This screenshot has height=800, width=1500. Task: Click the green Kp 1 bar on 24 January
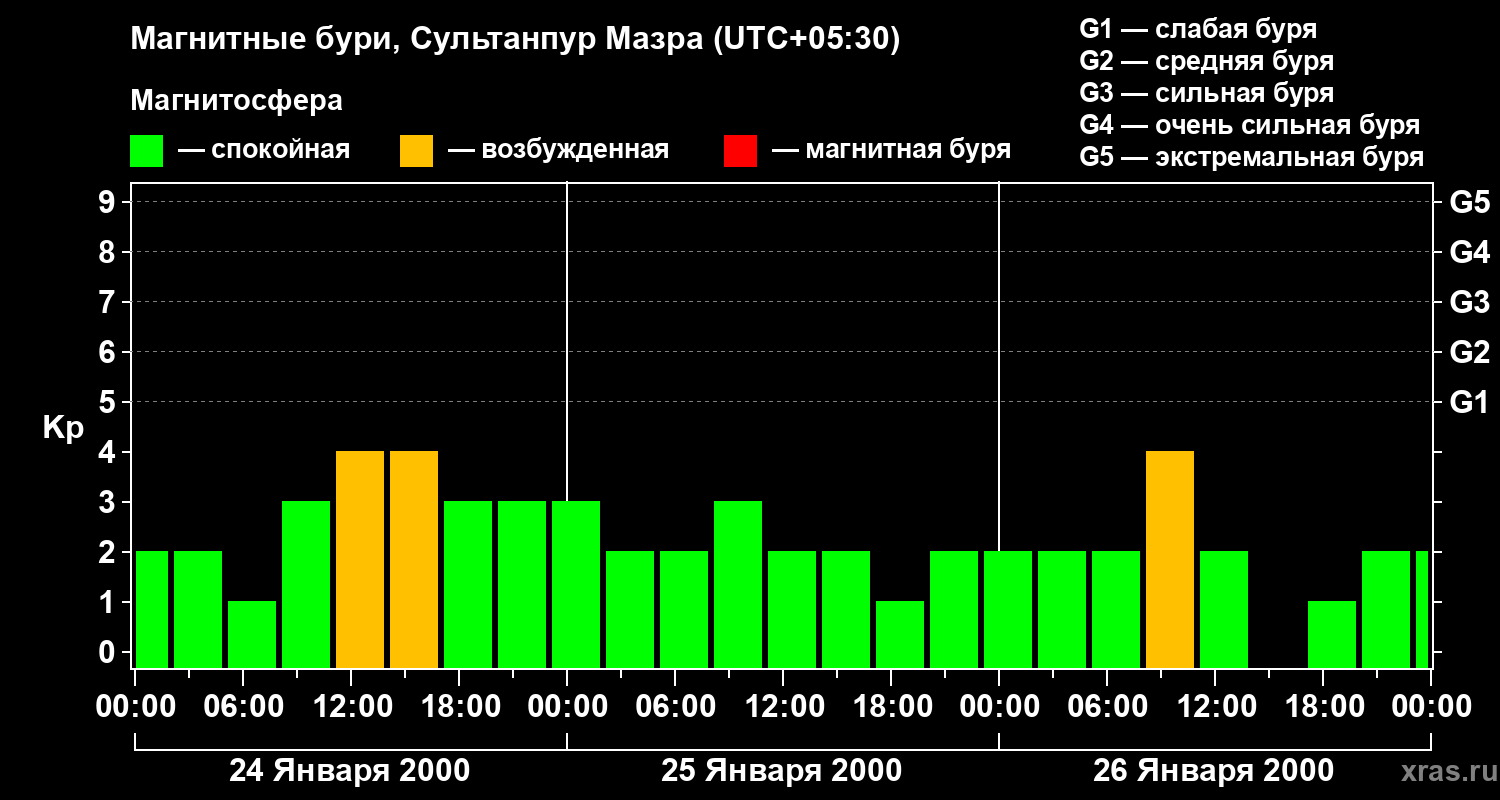click(252, 635)
